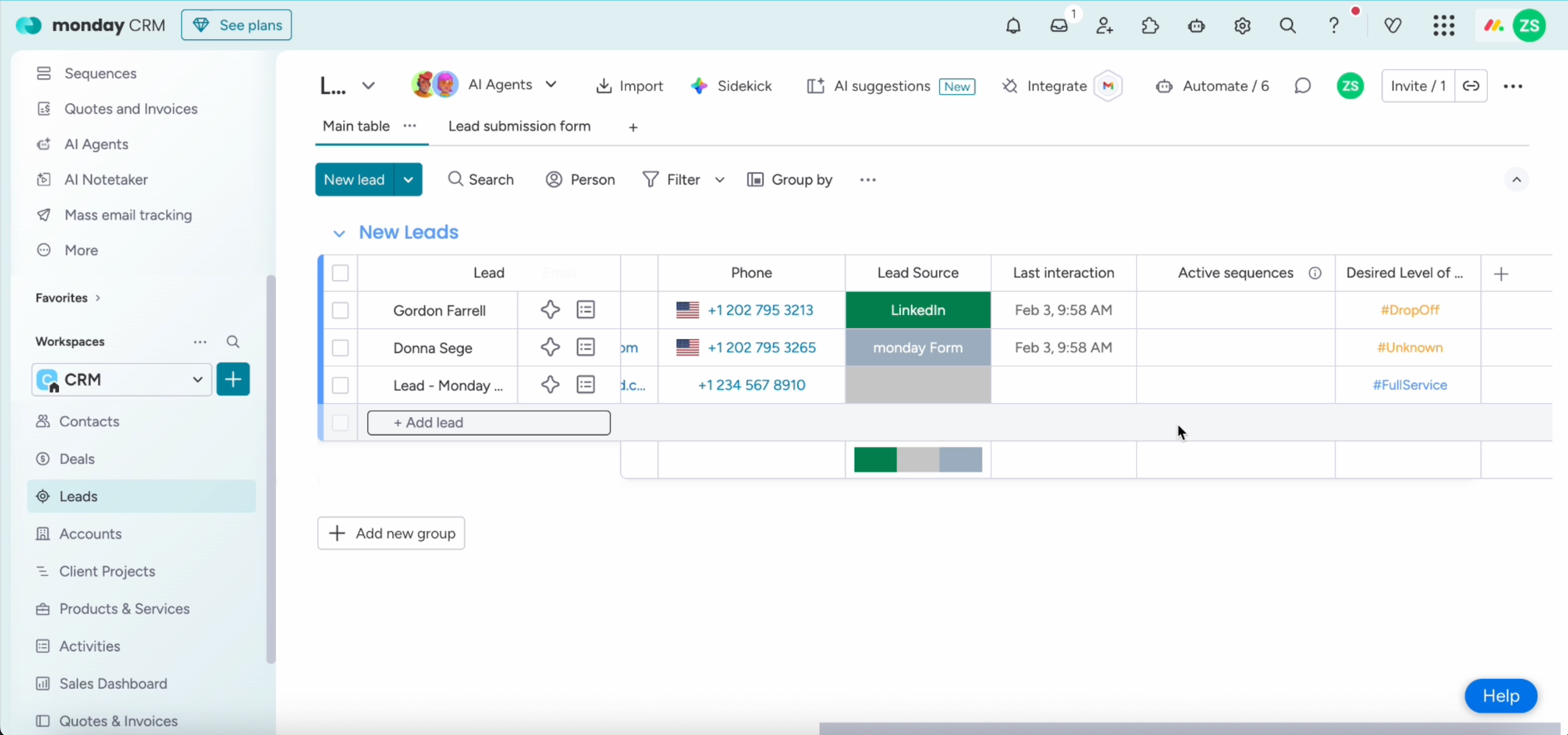This screenshot has width=1568, height=735.
Task: Click the Add lead input field
Action: coord(489,422)
